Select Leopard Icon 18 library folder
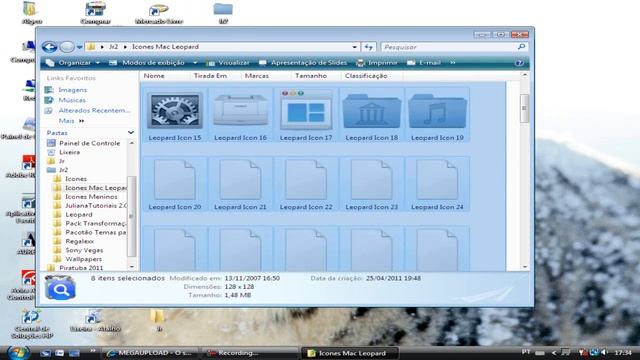Image resolution: width=640 pixels, height=360 pixels. coord(371,115)
